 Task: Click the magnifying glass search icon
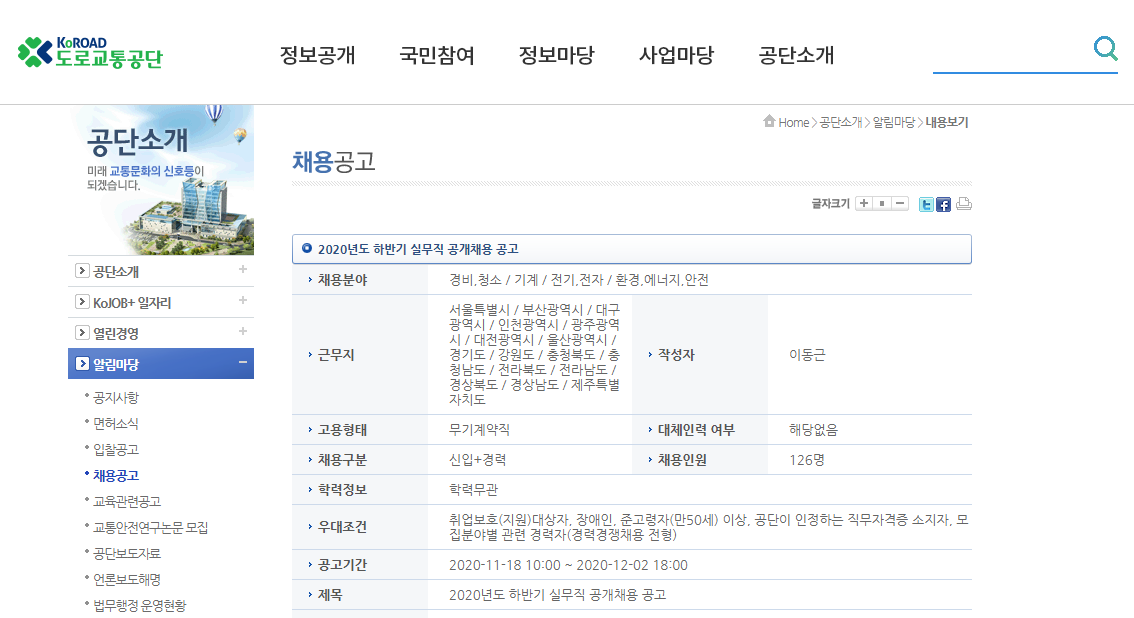(1106, 47)
